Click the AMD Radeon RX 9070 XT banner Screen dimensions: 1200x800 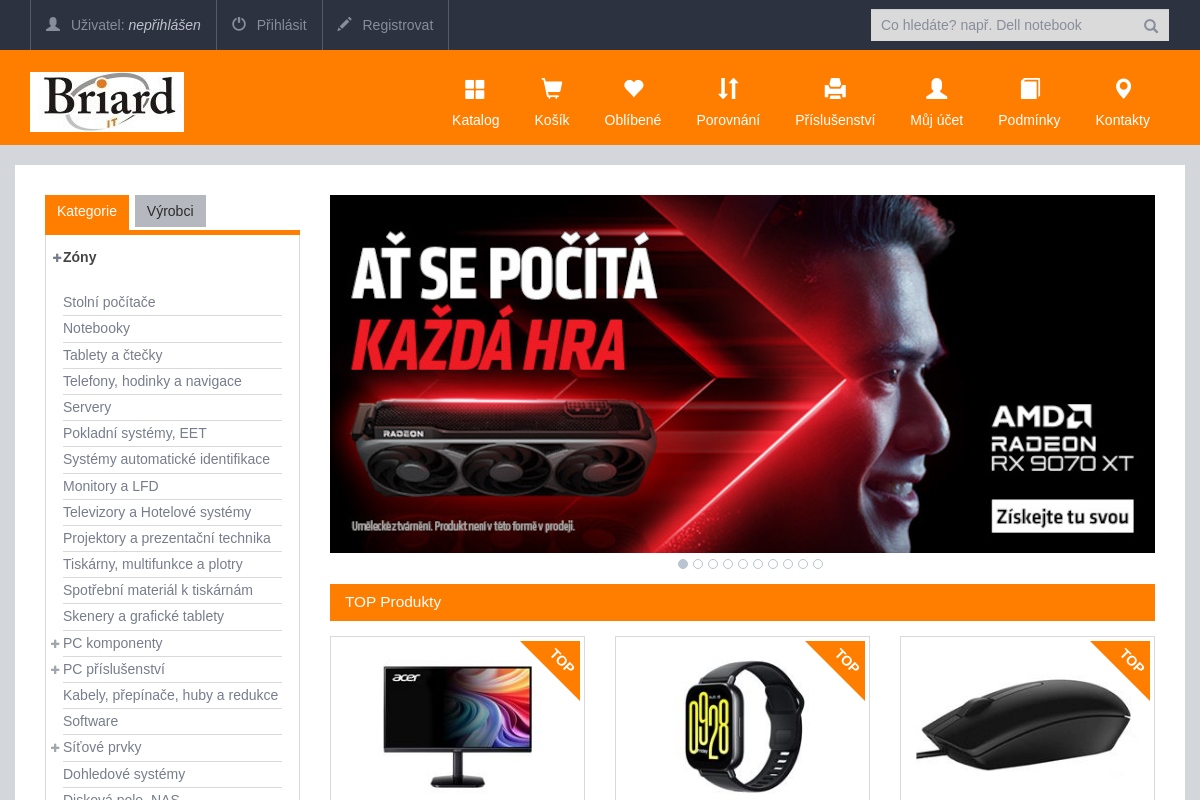pos(742,374)
